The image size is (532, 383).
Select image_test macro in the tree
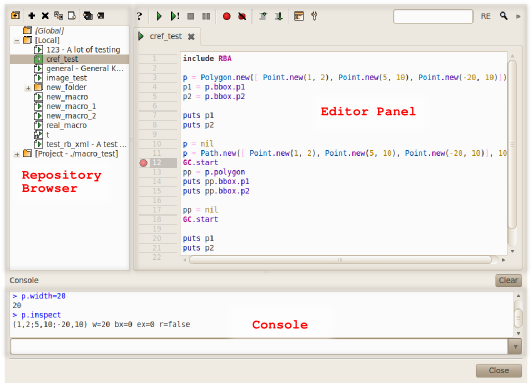point(66,78)
